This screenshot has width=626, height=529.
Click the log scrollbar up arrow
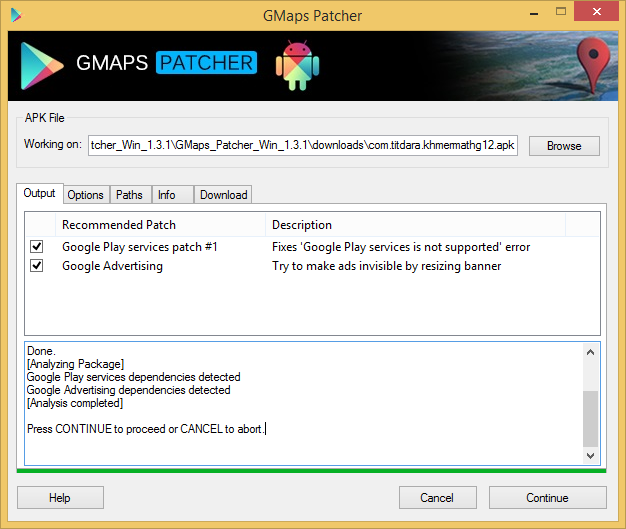click(590, 352)
